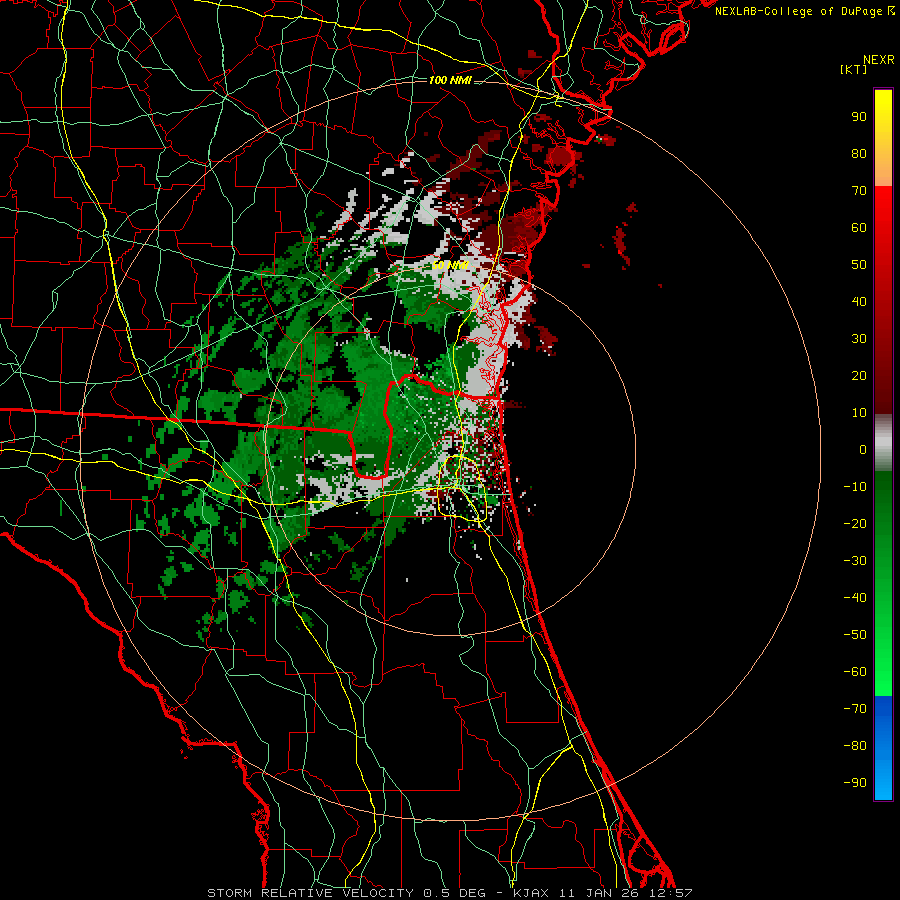This screenshot has height=900, width=900.
Task: Click the 0 value on the velocity scale
Action: 863,450
